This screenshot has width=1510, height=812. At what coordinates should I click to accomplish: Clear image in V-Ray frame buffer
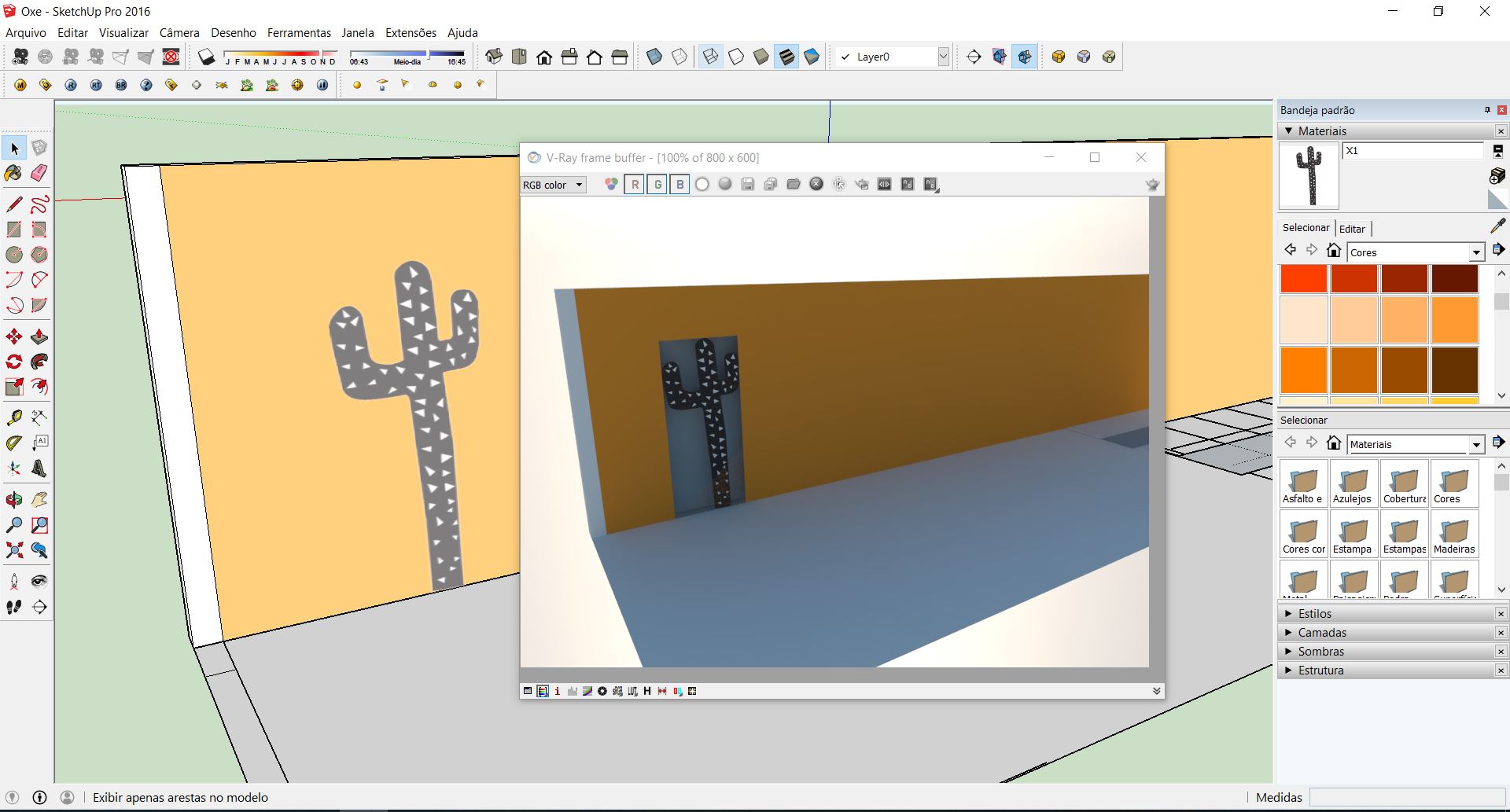coord(816,184)
